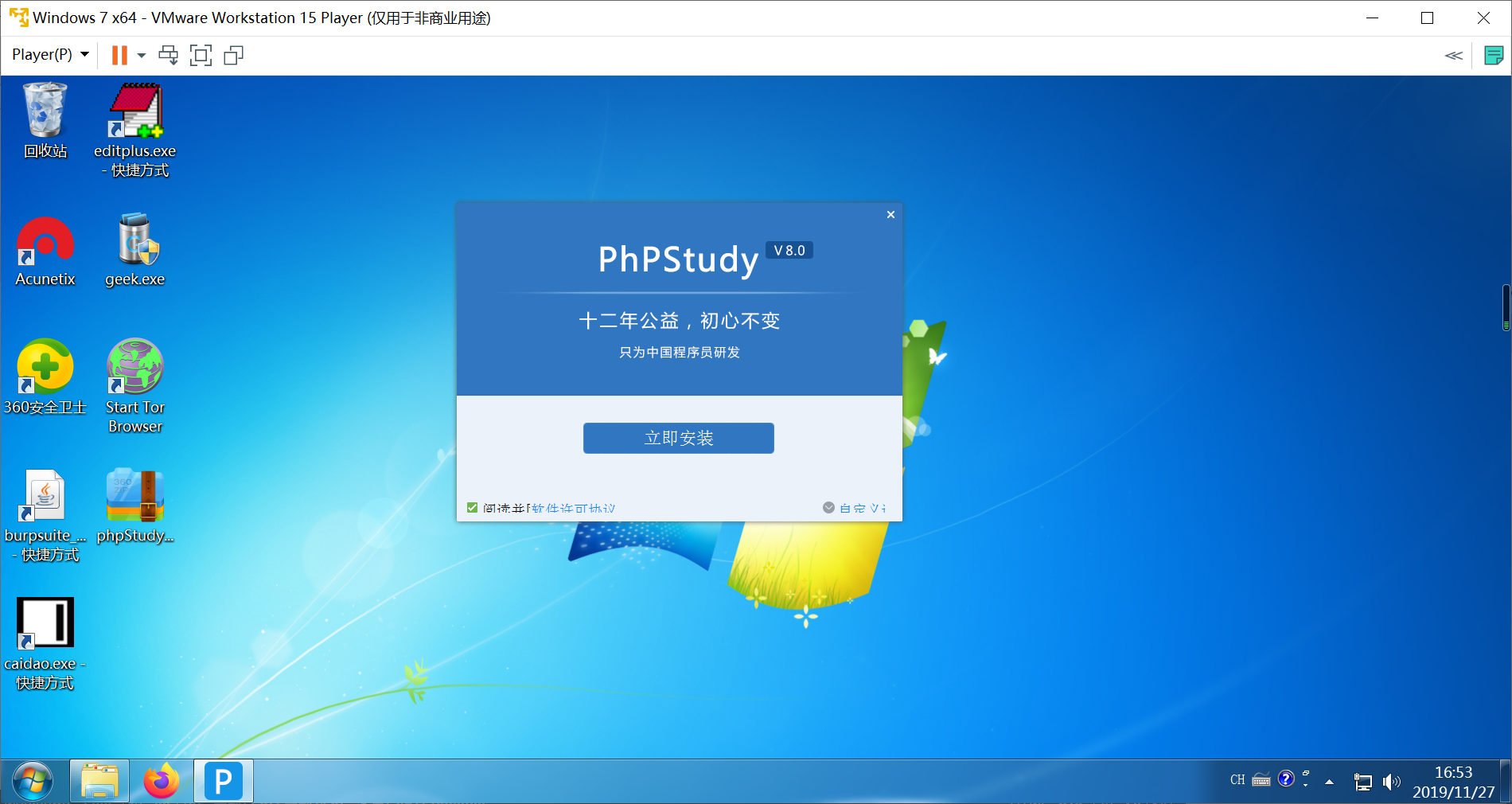Open the VMware pause button dropdown arrow
The image size is (1512, 804).
click(142, 55)
